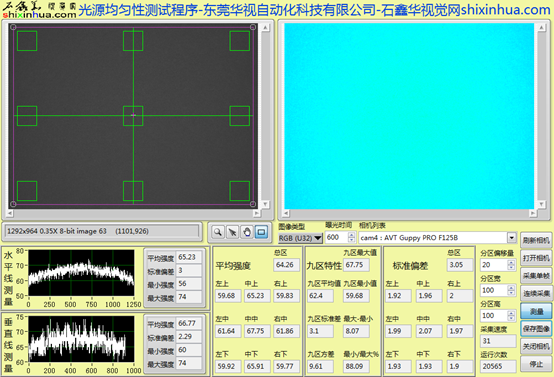The width and height of the screenshot is (554, 377).
Task: Click vertical line 标准偏差 value 2.29
Action: [189, 337]
